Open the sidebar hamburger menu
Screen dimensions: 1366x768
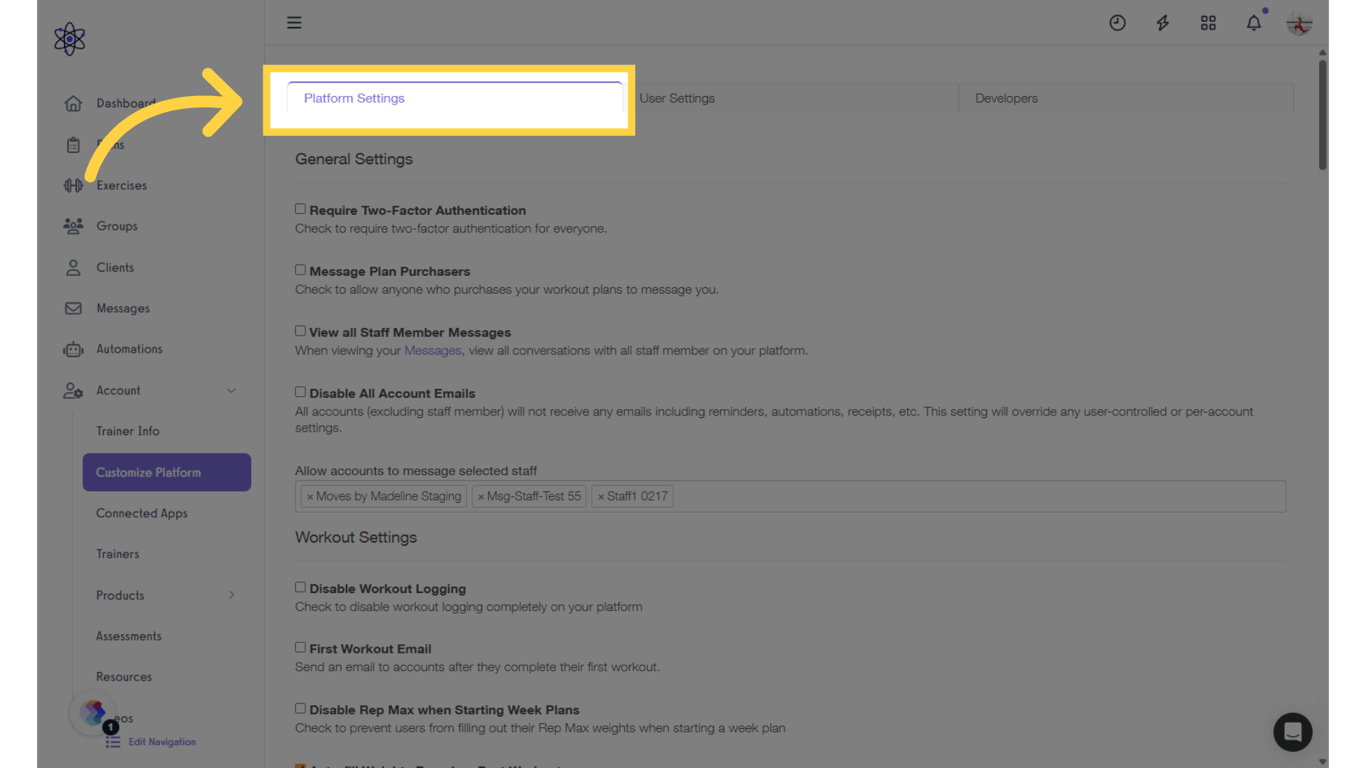294,22
